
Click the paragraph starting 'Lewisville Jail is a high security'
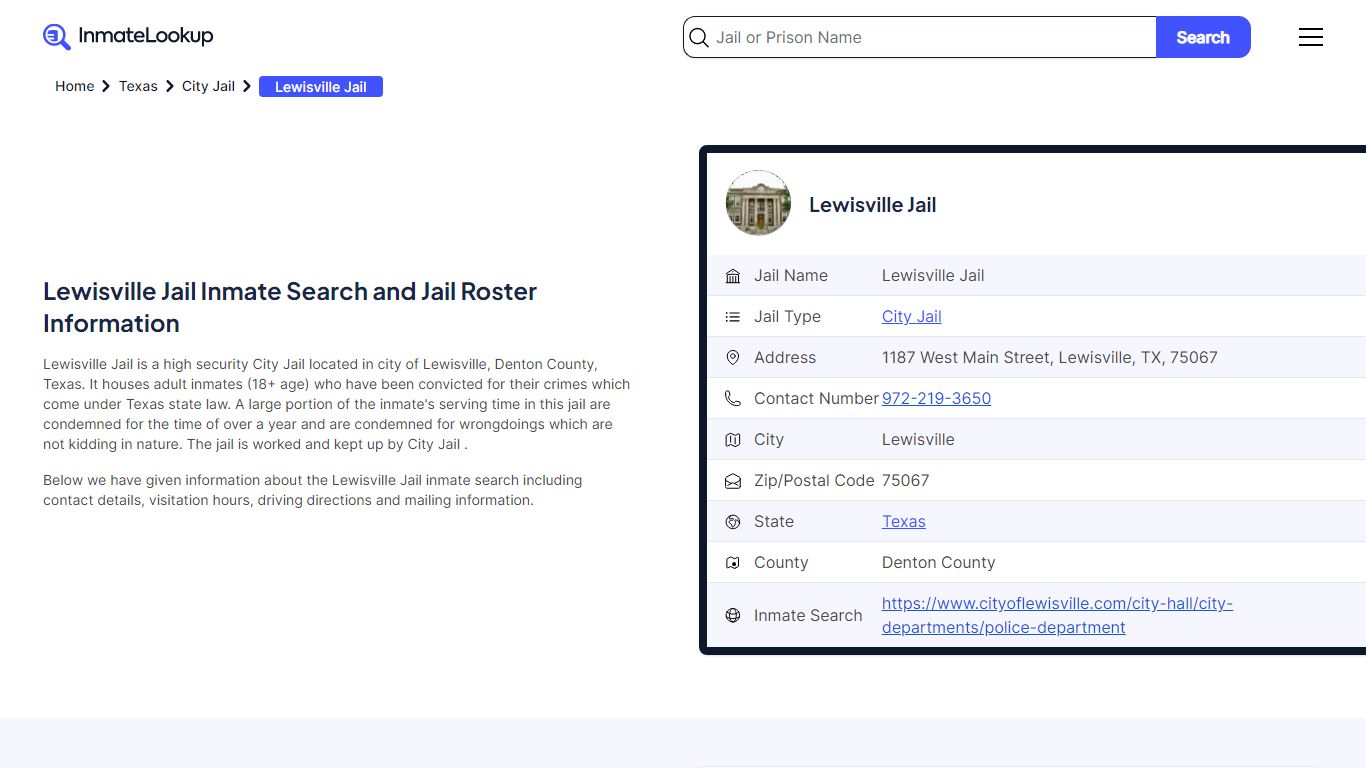pyautogui.click(x=337, y=404)
